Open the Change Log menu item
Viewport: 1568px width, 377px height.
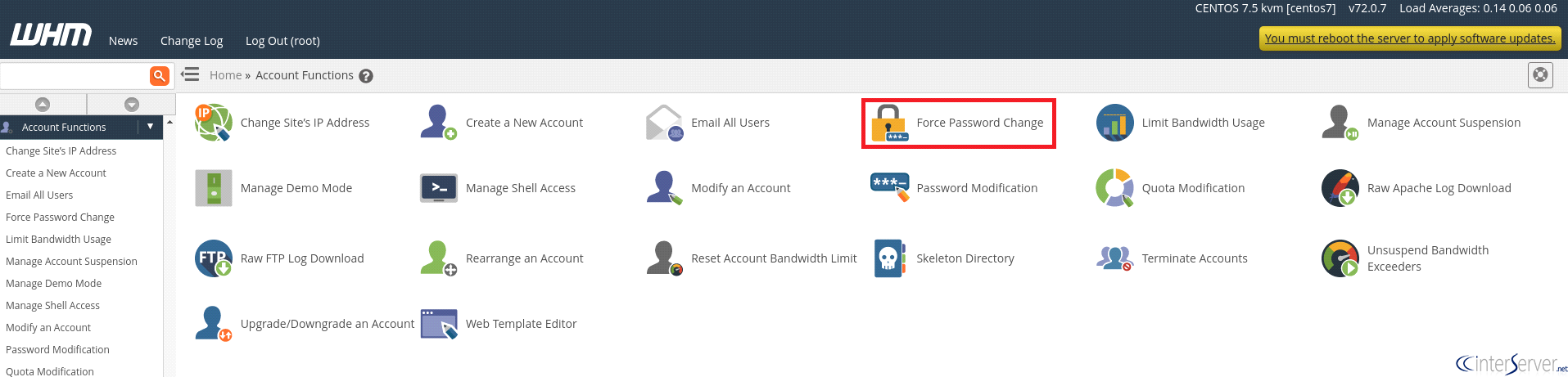(192, 41)
